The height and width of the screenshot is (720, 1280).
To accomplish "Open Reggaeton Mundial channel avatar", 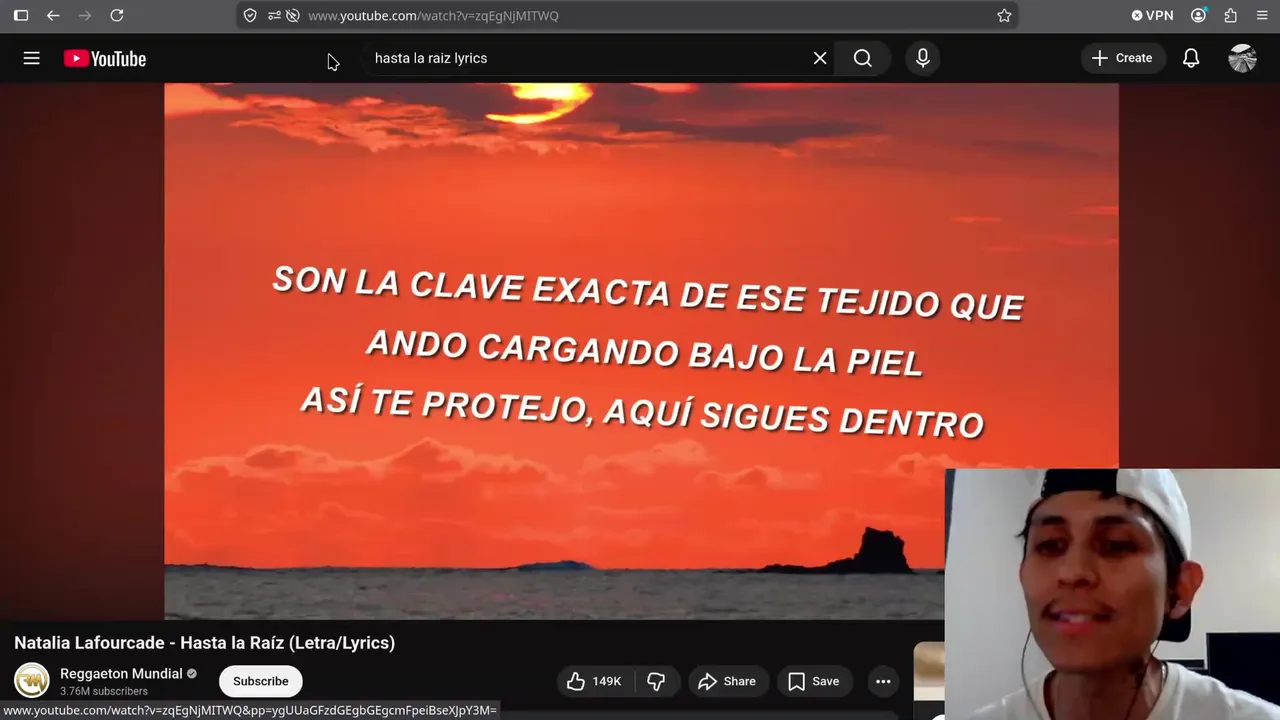I will (x=31, y=681).
